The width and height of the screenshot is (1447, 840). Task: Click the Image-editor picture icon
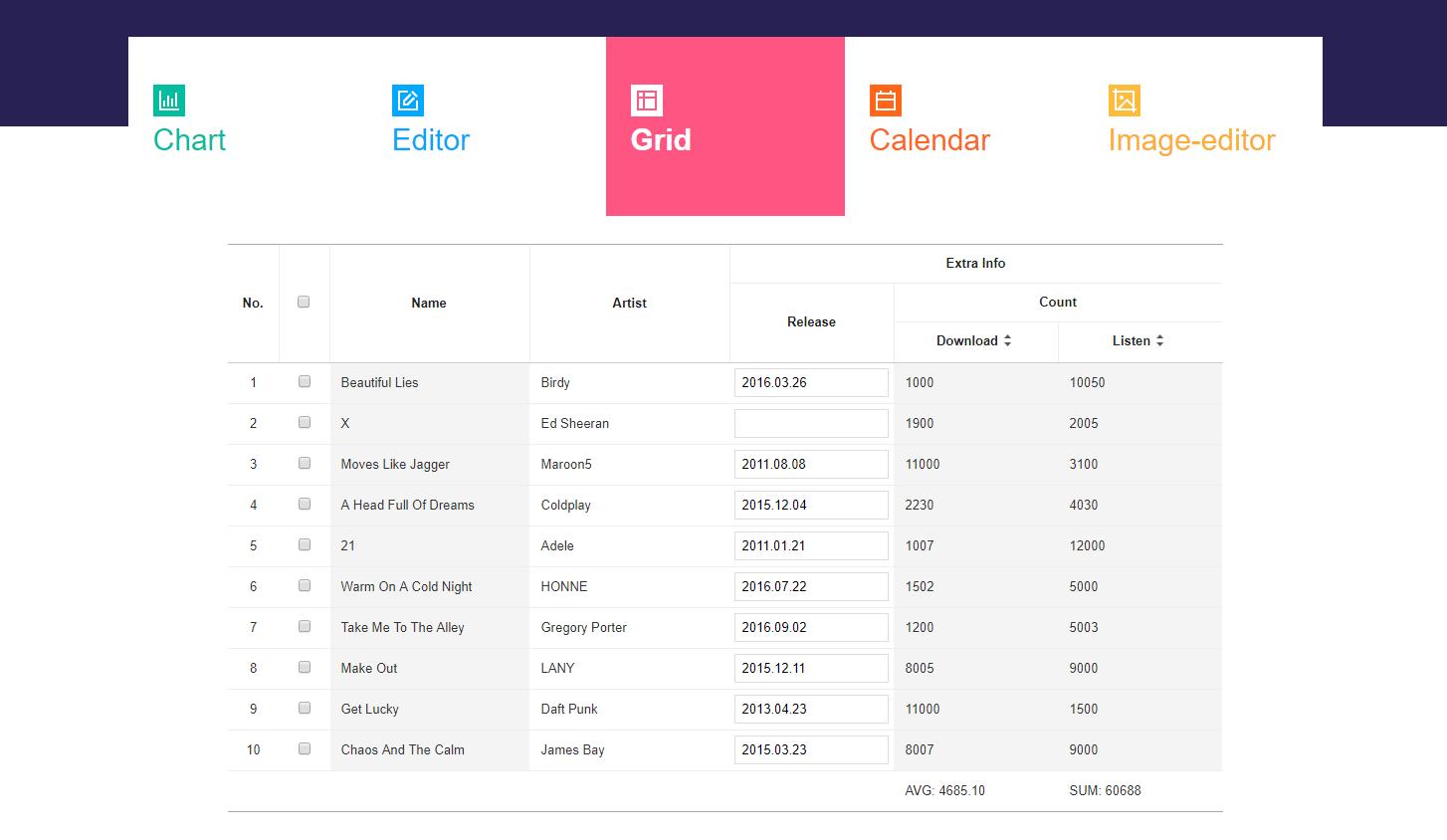(1125, 101)
